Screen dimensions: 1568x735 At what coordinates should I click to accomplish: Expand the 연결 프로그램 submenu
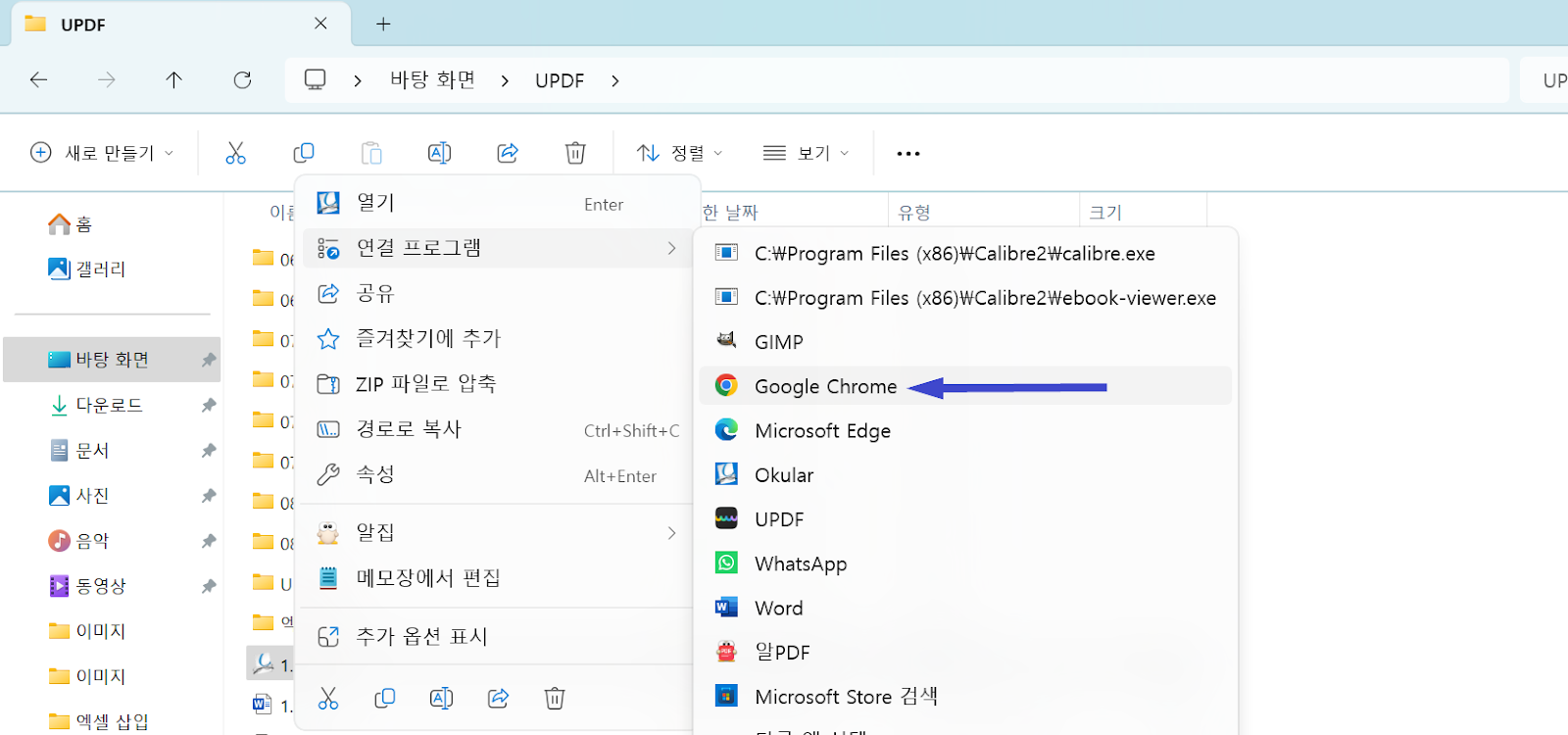pyautogui.click(x=498, y=248)
